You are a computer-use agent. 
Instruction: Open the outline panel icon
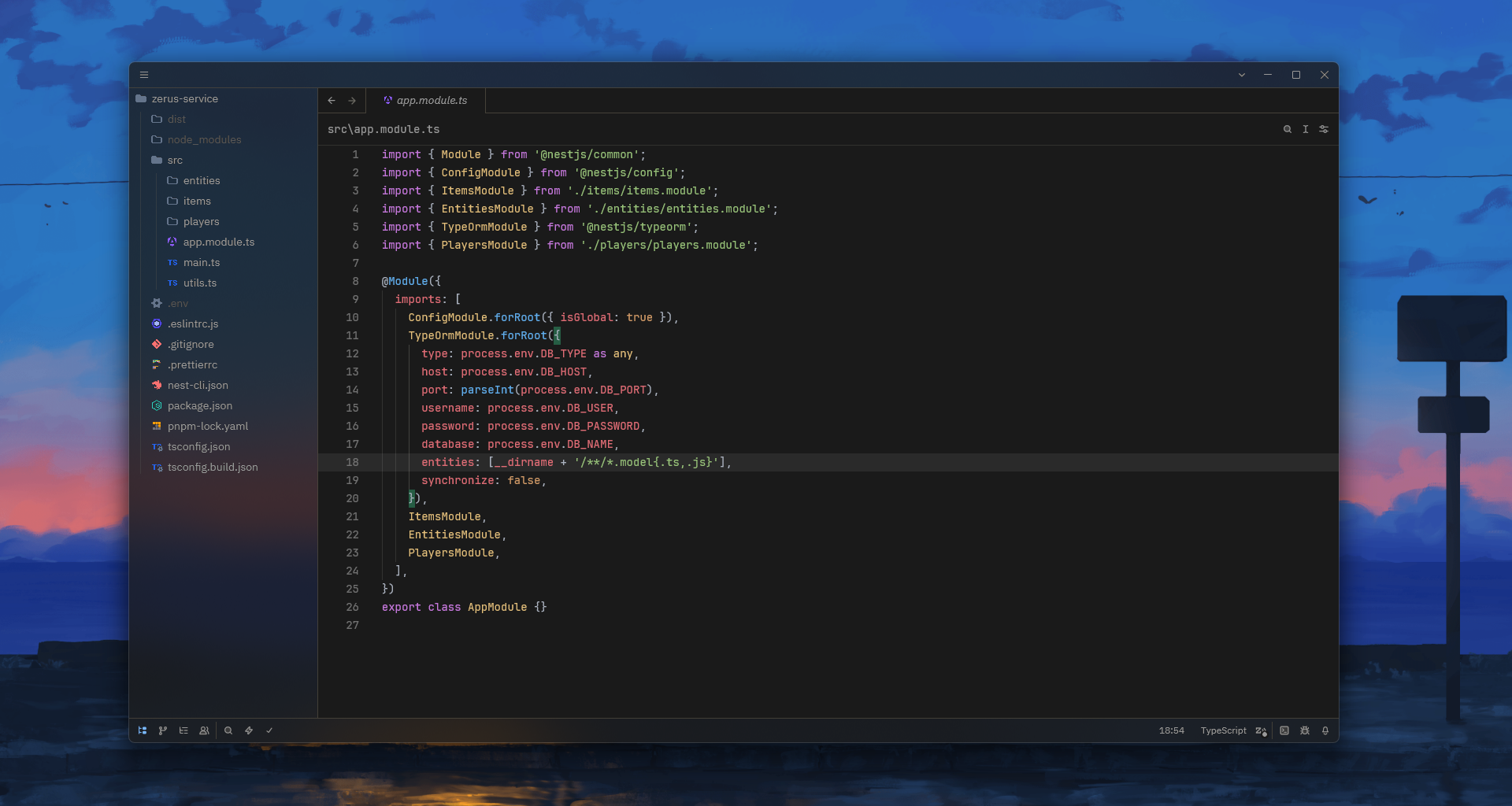[x=183, y=730]
